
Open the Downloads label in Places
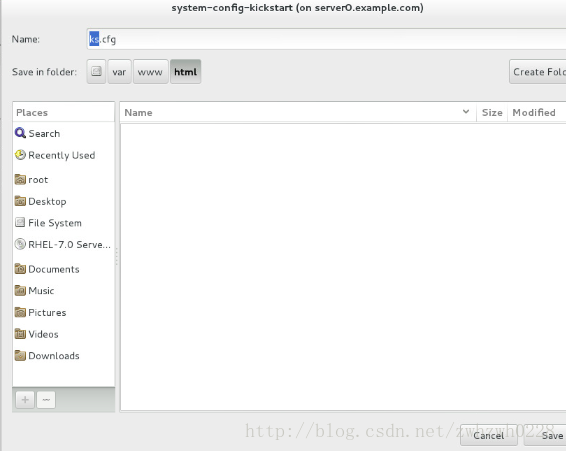[54, 356]
